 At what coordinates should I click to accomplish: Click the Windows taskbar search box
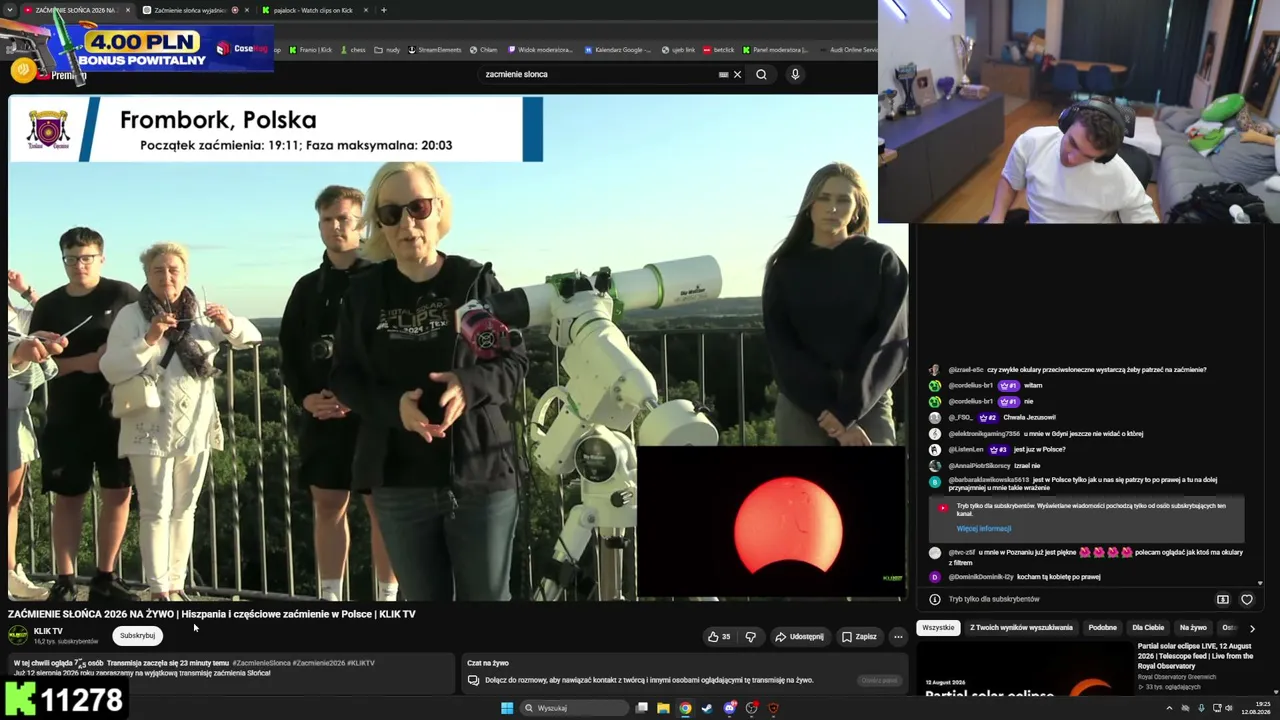[x=573, y=708]
